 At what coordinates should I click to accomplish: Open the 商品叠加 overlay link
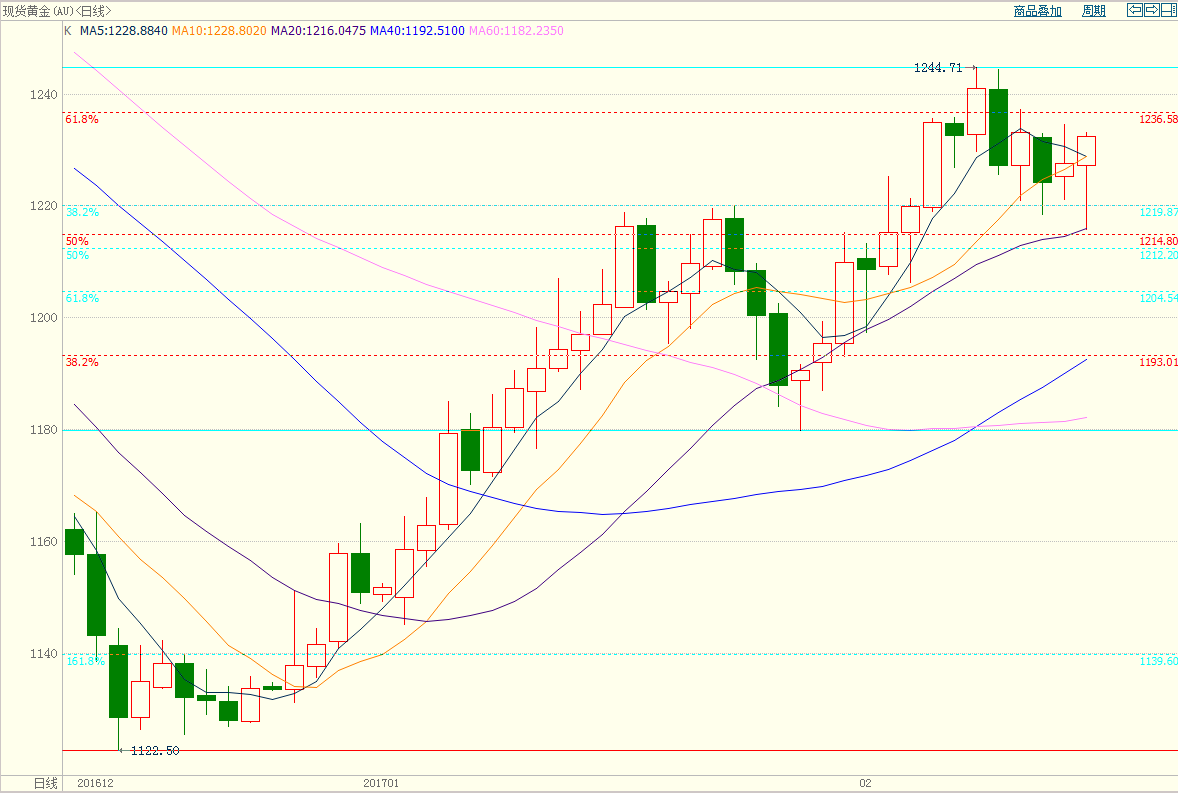[1038, 11]
